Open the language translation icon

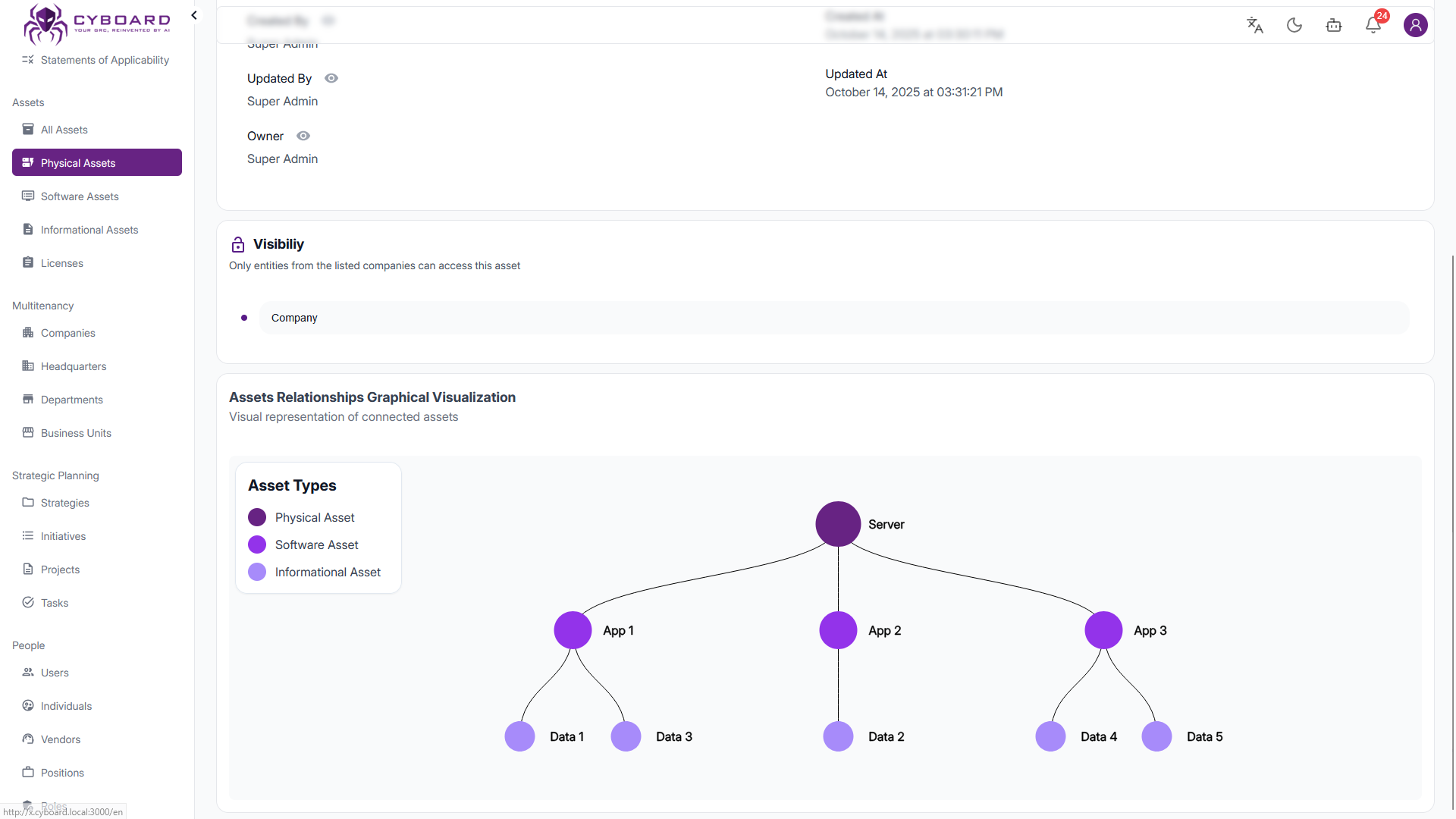(1254, 25)
